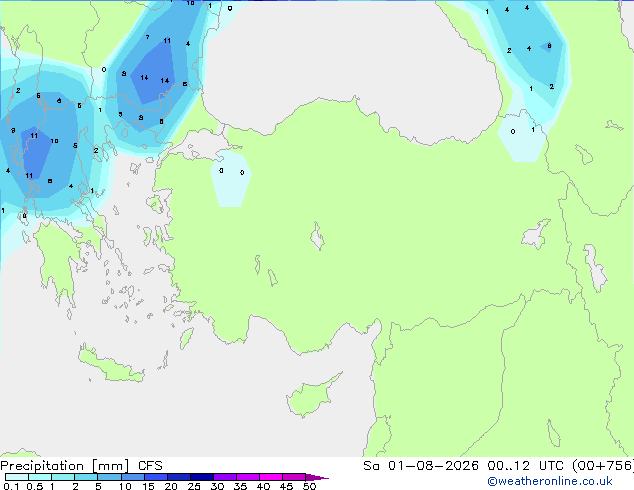Click the island of Crete on the map

(x=110, y=365)
